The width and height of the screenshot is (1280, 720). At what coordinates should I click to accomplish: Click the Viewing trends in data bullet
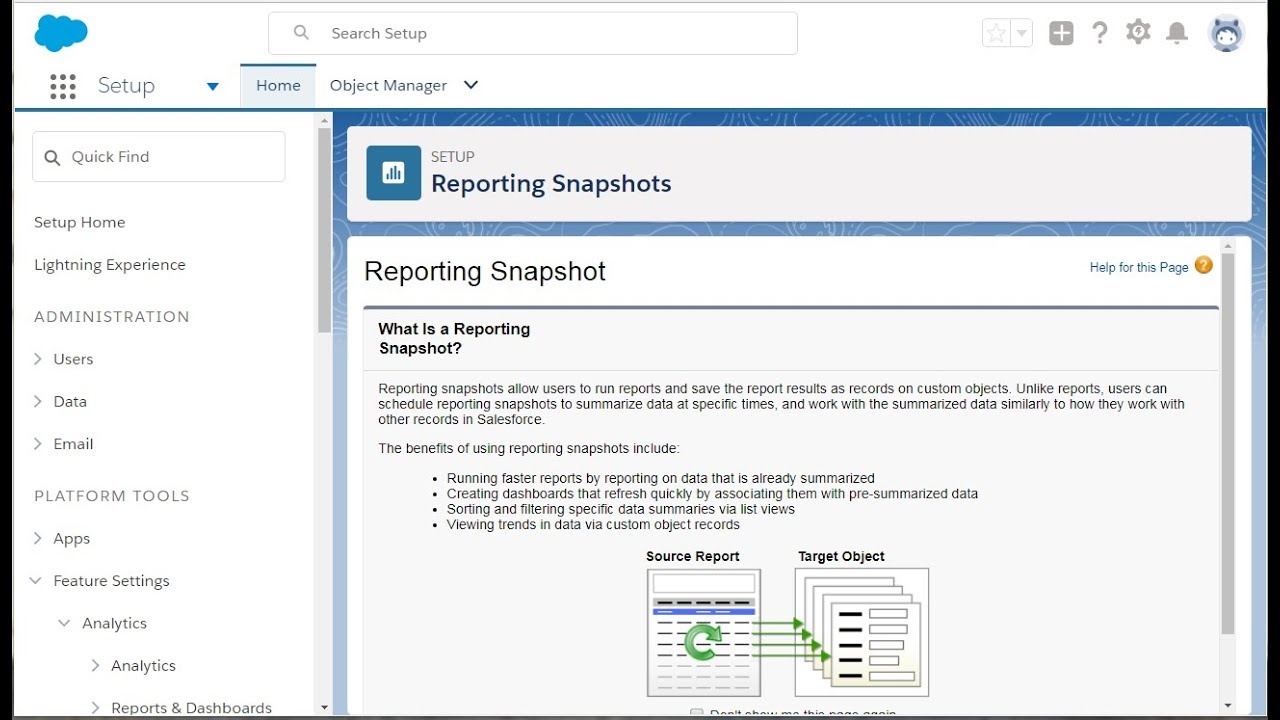point(593,524)
